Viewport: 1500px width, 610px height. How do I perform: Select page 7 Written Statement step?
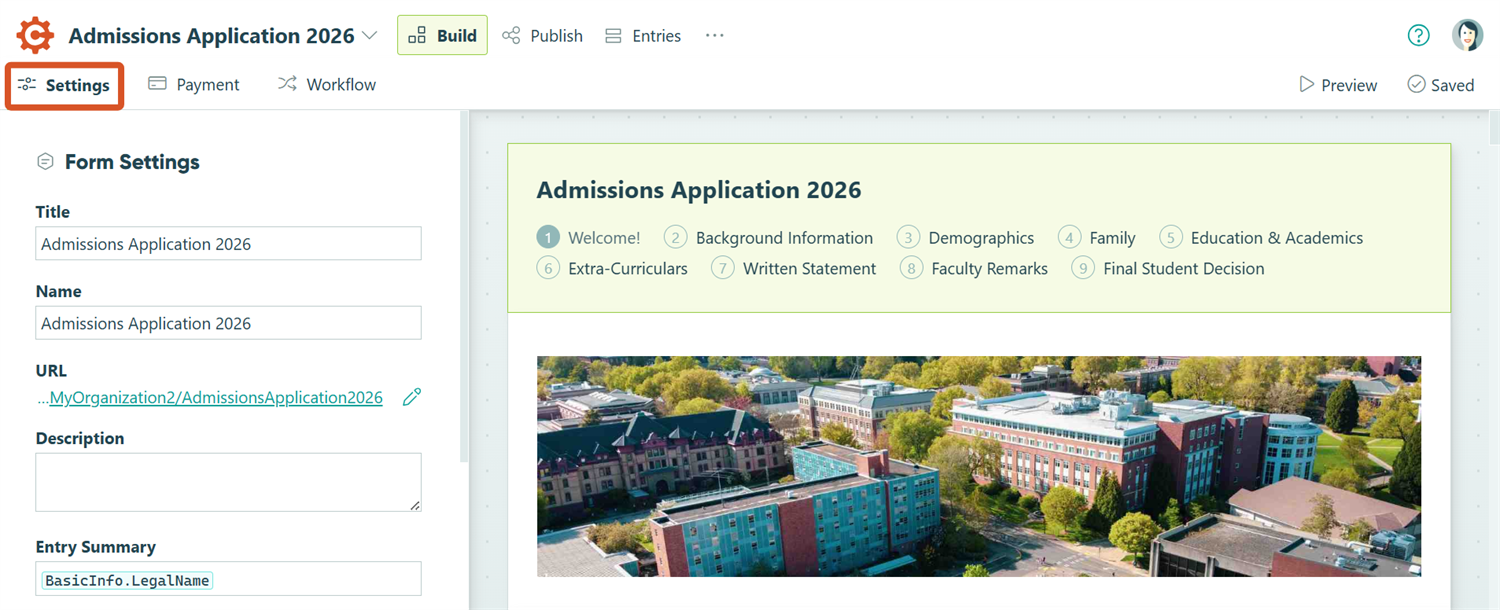(794, 268)
